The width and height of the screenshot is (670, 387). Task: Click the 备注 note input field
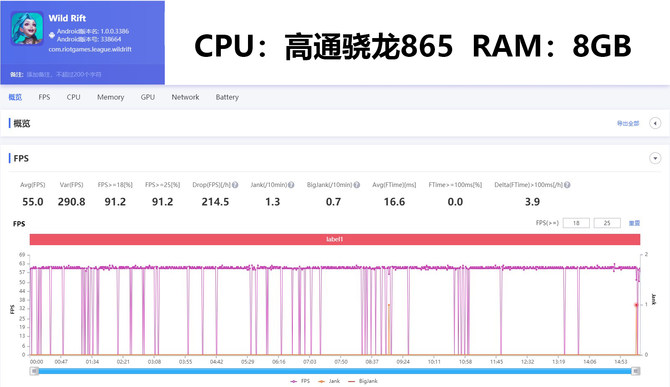click(x=64, y=74)
